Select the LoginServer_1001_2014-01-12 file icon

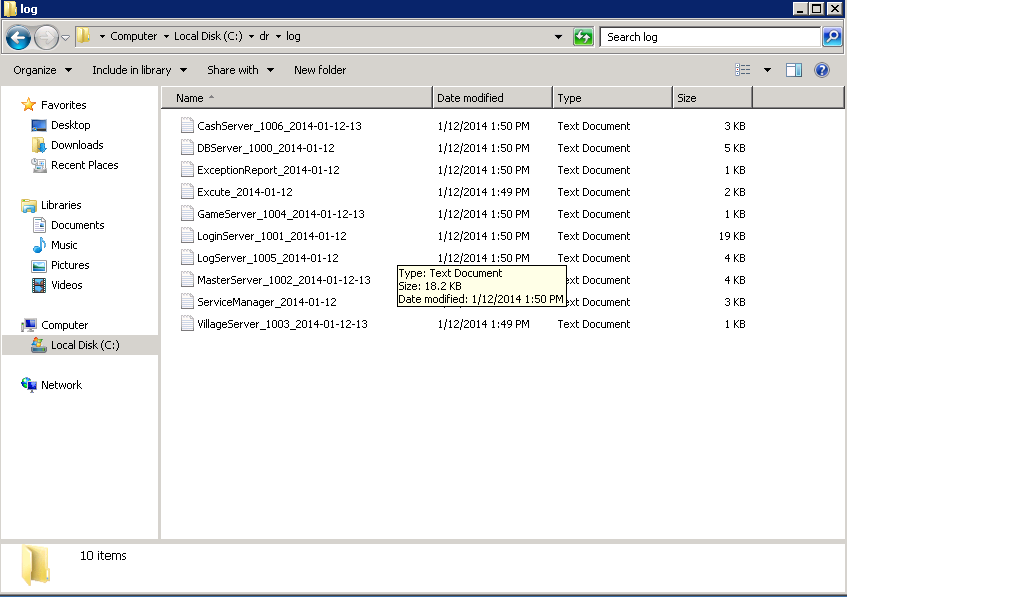[x=187, y=236]
